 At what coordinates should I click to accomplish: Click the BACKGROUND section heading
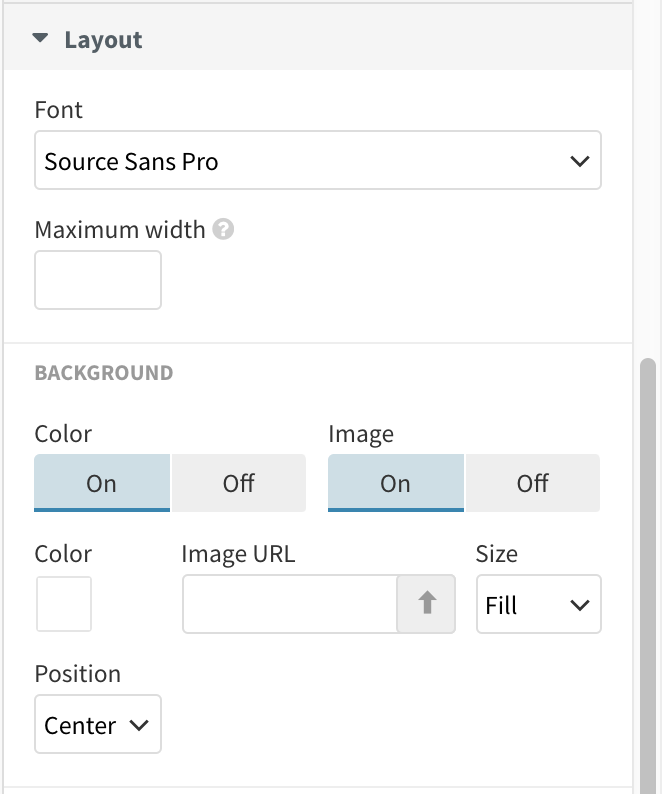103,373
